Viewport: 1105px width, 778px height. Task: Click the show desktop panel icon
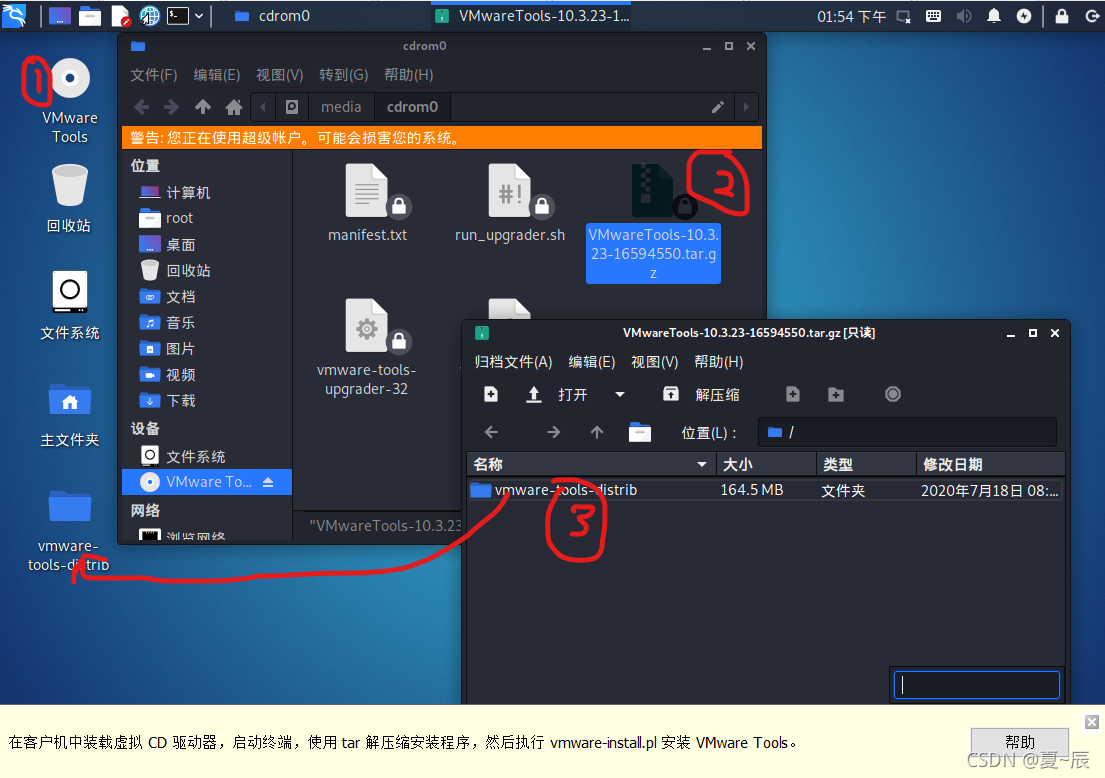[59, 16]
